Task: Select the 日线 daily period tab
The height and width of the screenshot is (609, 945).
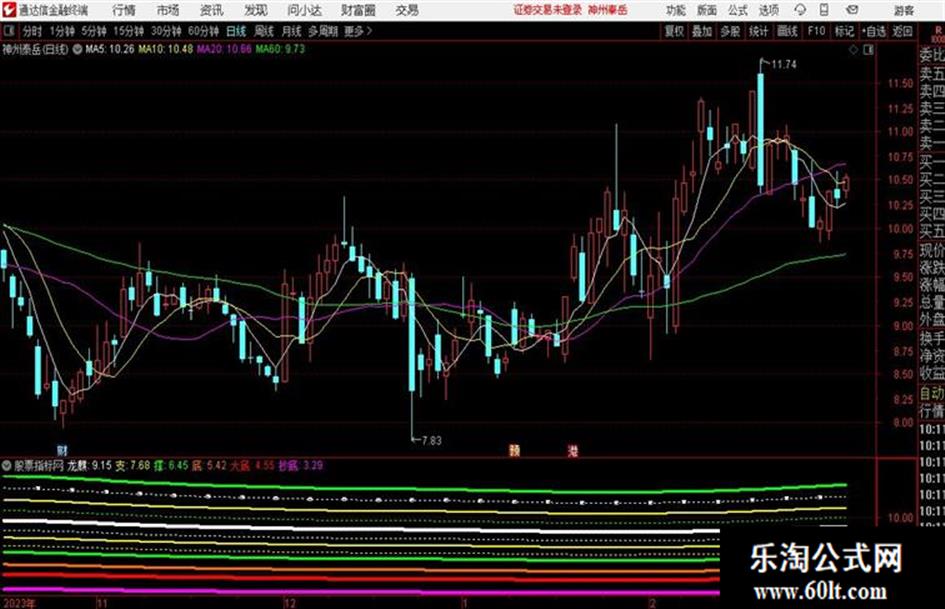Action: pyautogui.click(x=236, y=31)
